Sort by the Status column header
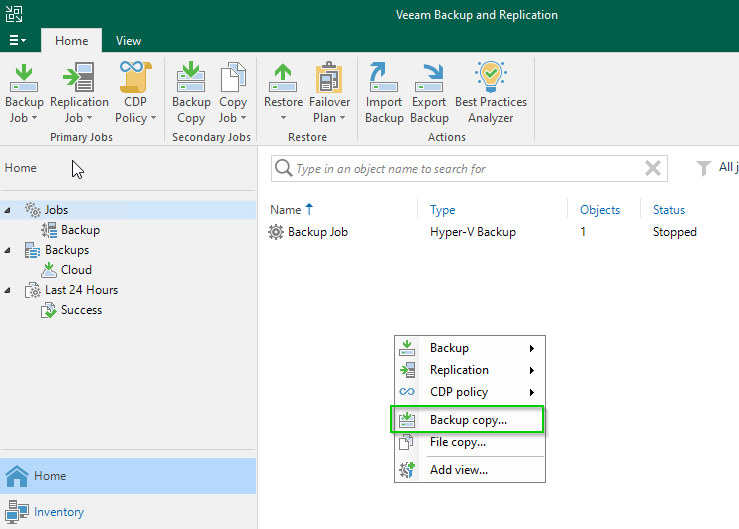 click(669, 210)
